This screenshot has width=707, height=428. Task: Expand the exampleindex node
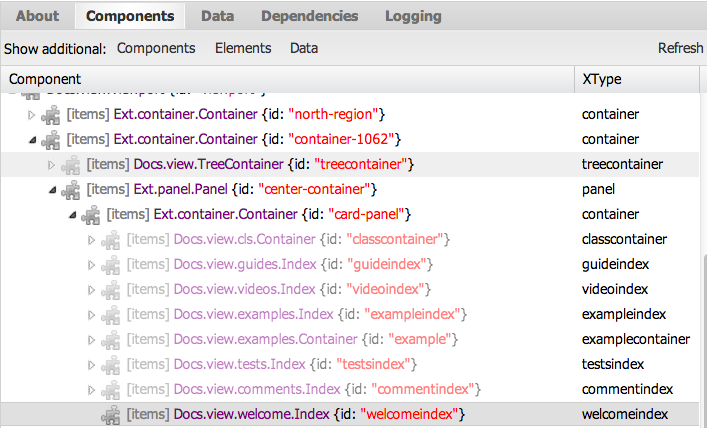[x=91, y=315]
